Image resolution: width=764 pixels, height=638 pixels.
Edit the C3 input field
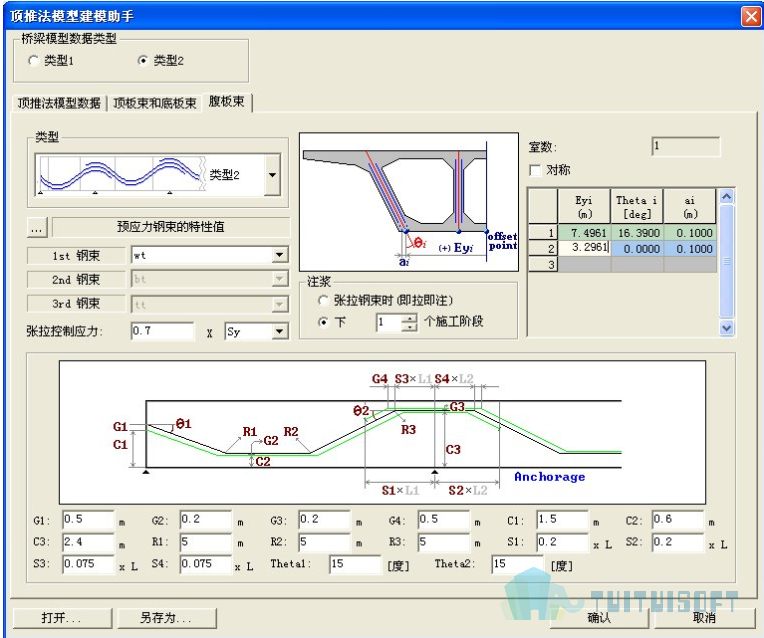click(x=88, y=542)
